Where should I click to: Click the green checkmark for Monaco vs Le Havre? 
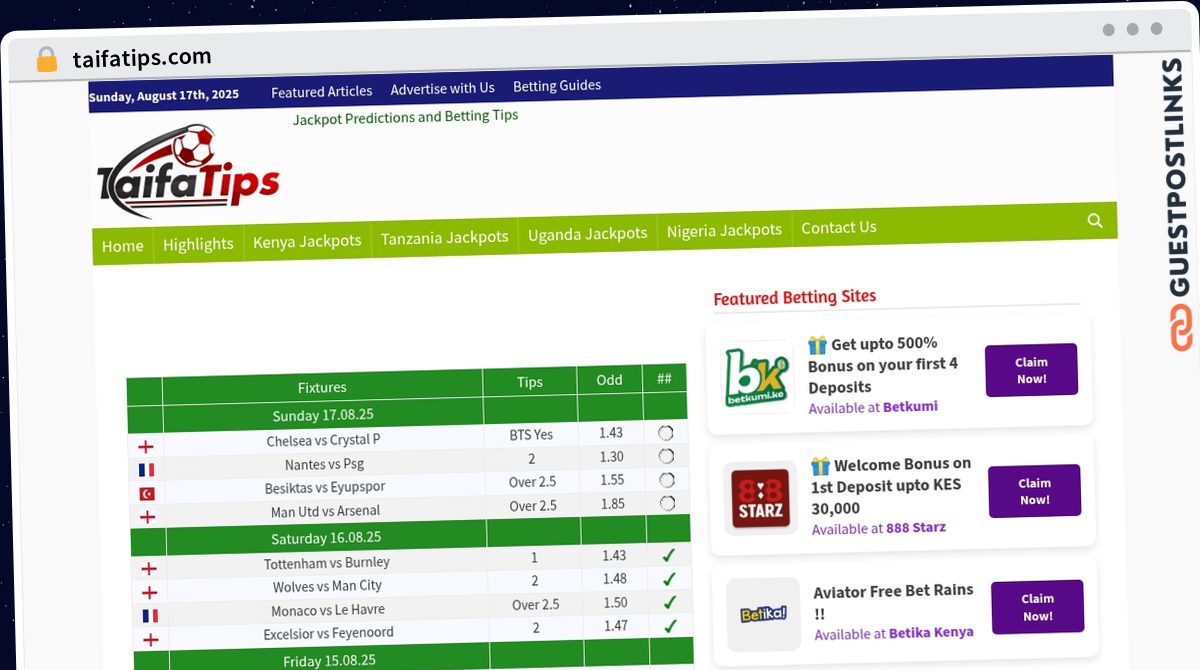[670, 602]
